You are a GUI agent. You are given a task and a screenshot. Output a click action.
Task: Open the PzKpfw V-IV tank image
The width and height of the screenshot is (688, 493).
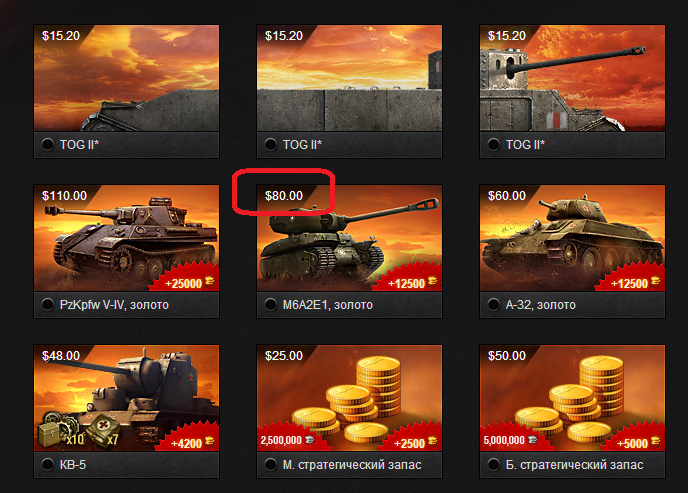tap(126, 238)
